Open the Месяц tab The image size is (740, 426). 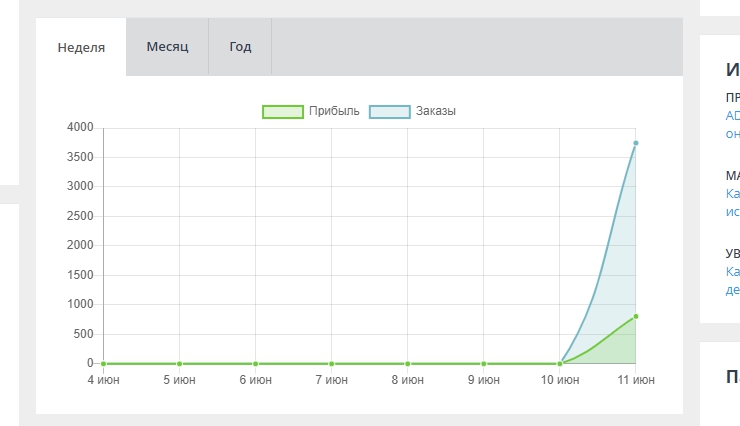pyautogui.click(x=167, y=47)
